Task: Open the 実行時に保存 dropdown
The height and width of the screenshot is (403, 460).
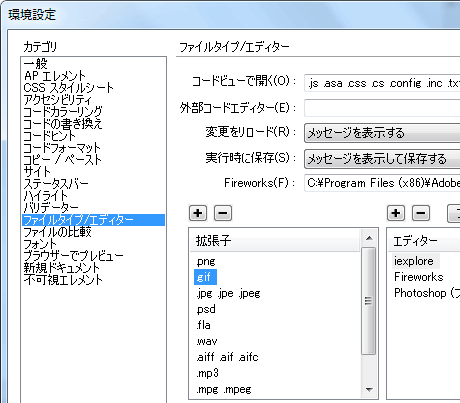Action: [382, 159]
